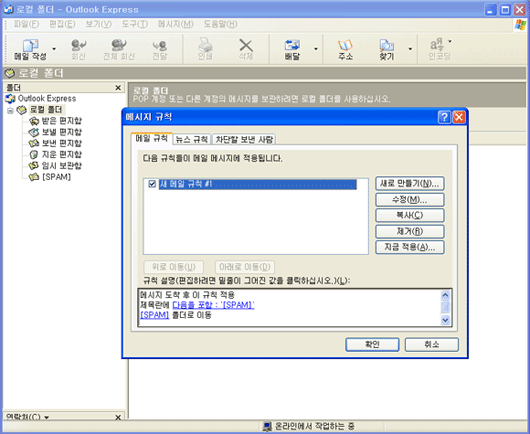Open the 메시지(M) menu
This screenshot has height=434, width=530.
pyautogui.click(x=175, y=24)
